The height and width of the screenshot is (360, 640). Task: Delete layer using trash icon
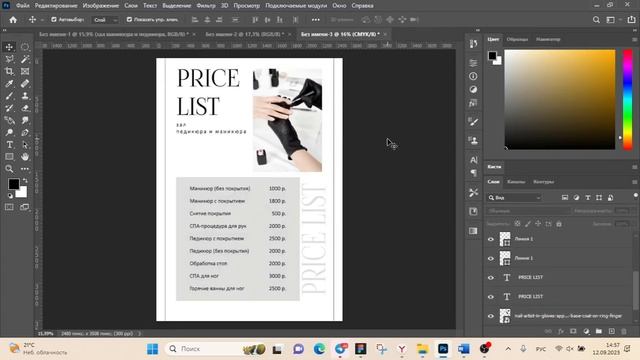(624, 331)
